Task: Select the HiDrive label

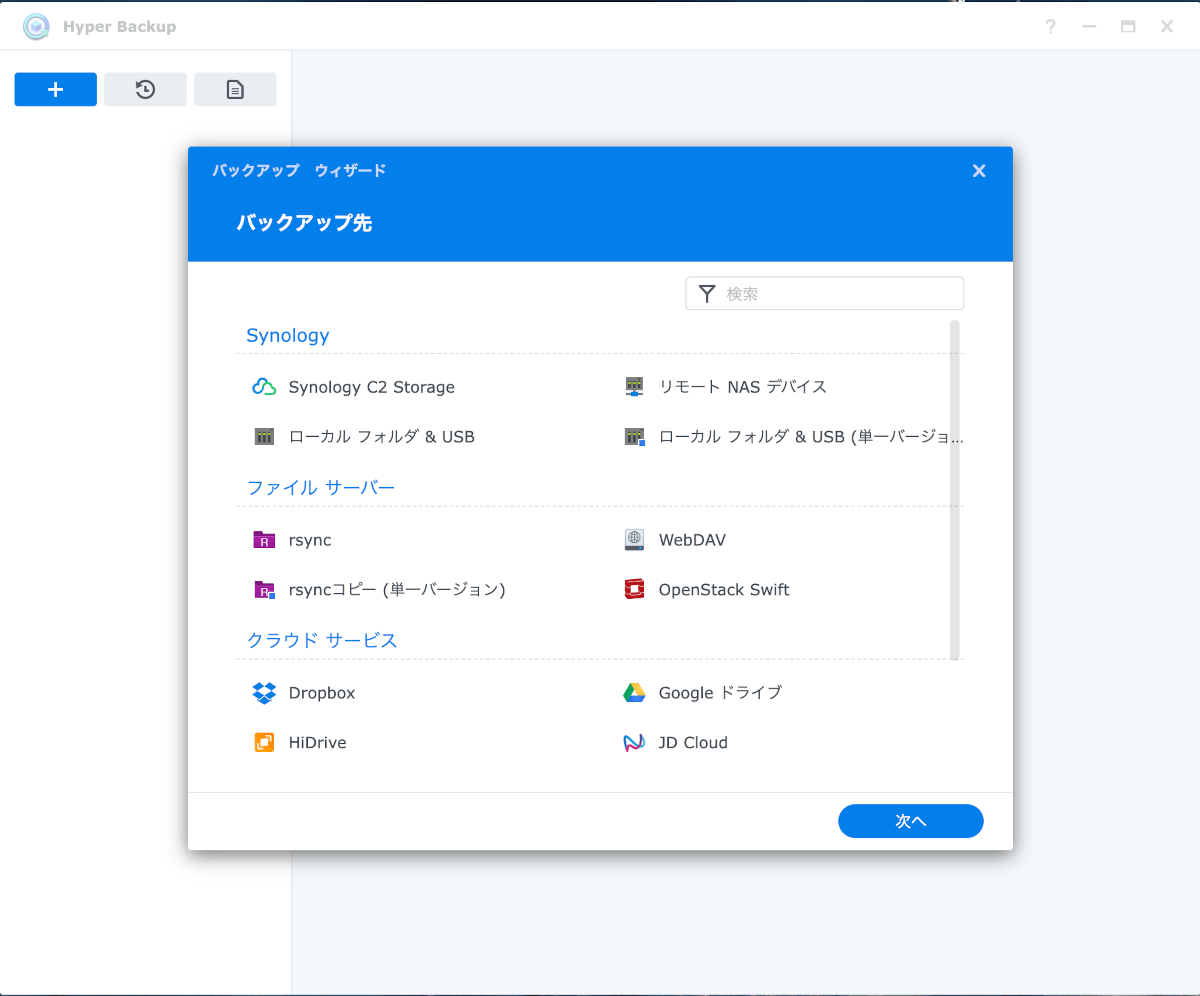Action: click(318, 743)
